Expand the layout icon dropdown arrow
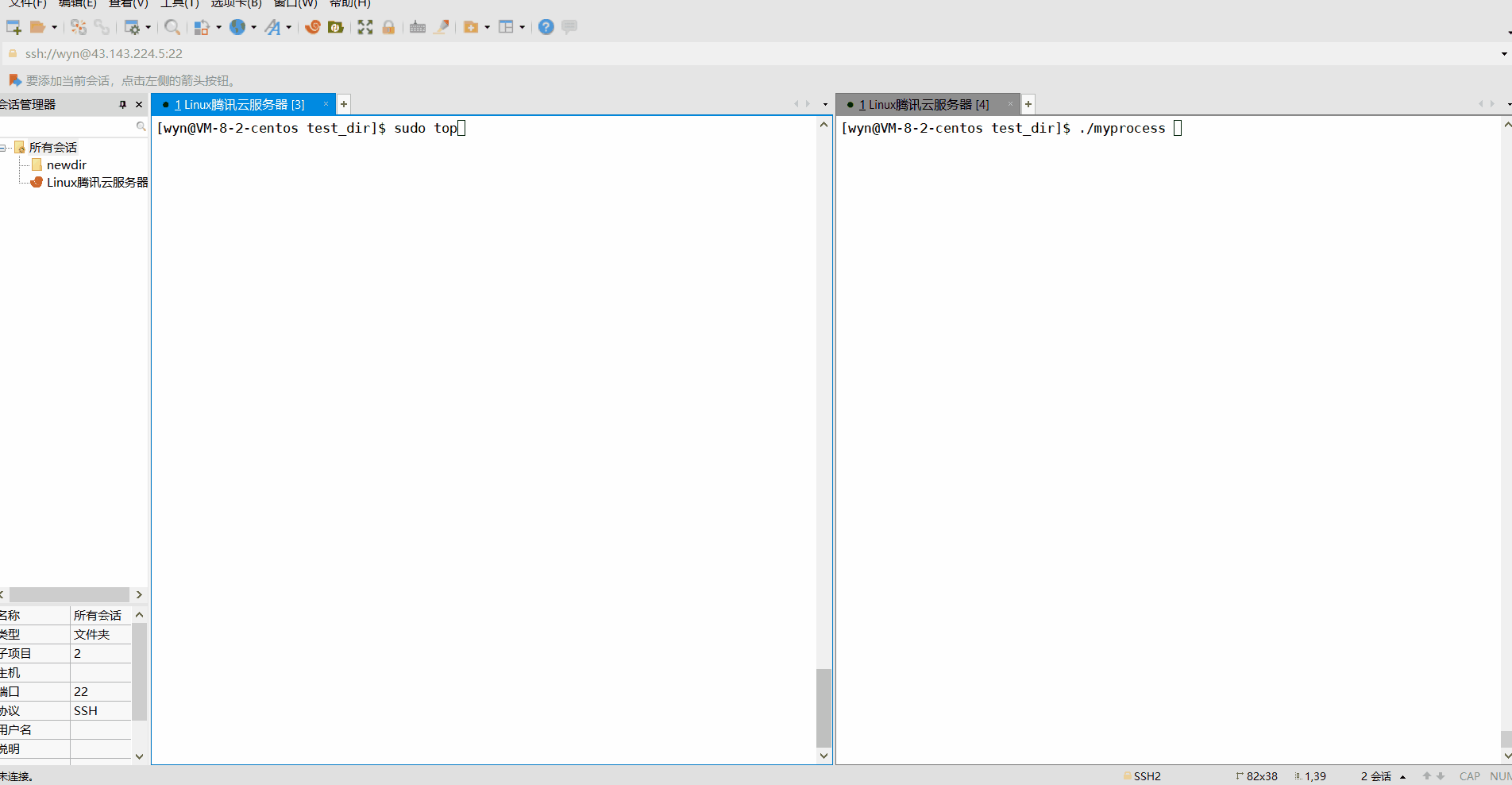 point(522,27)
